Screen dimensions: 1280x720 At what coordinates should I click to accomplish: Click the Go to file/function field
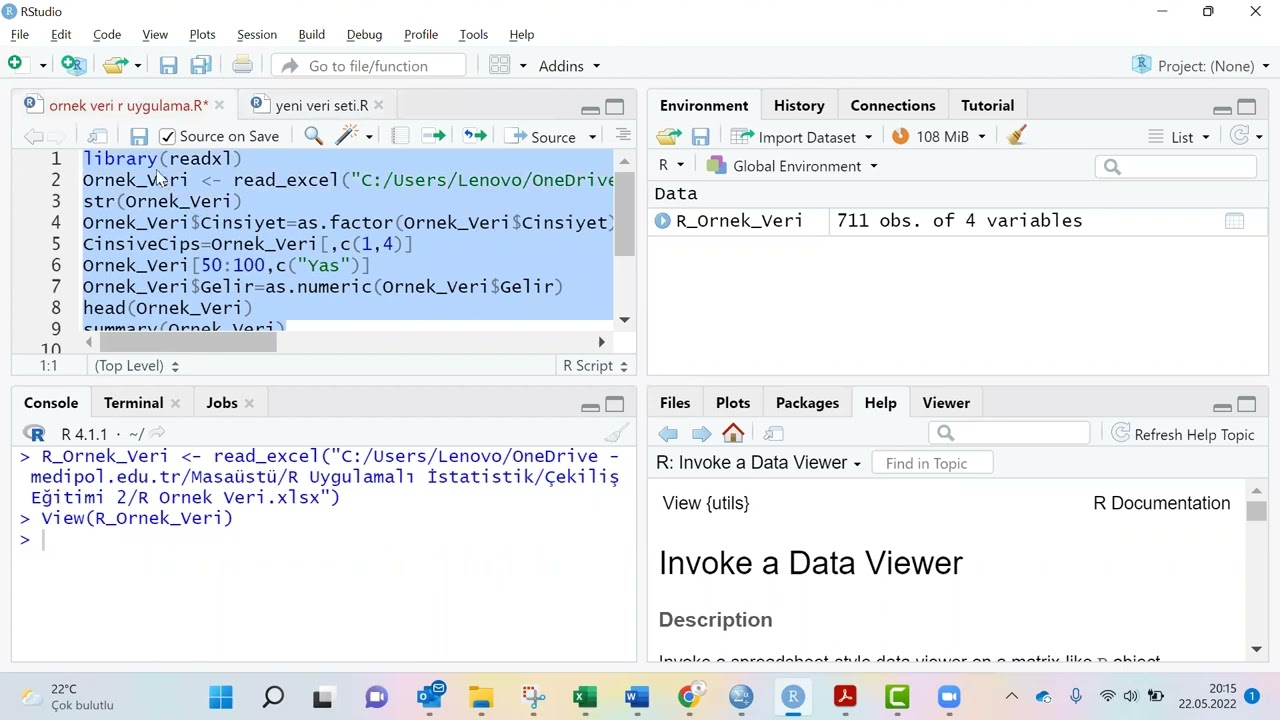369,66
